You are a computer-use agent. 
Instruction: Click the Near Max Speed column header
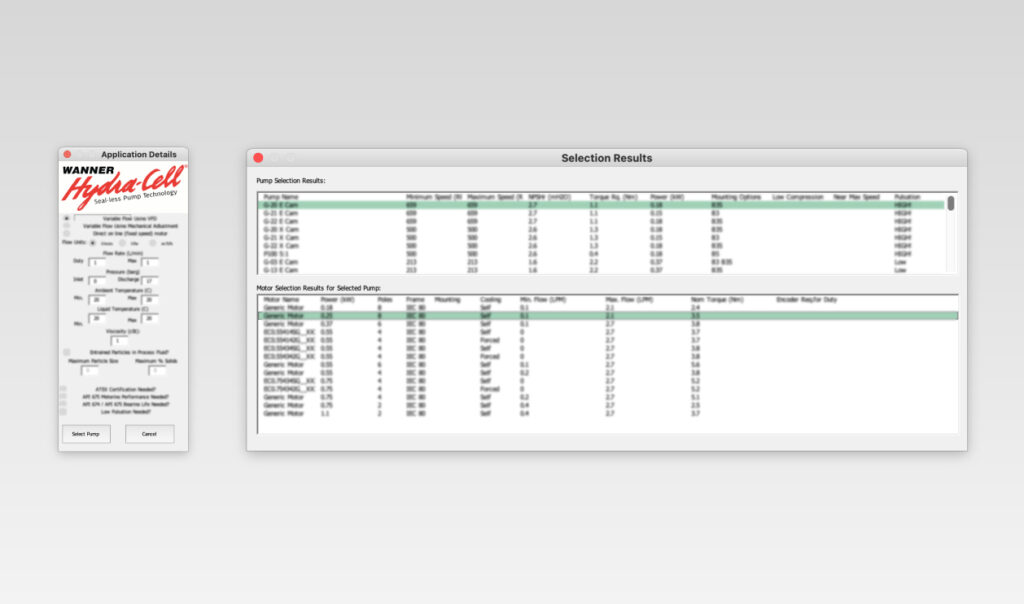[x=856, y=197]
